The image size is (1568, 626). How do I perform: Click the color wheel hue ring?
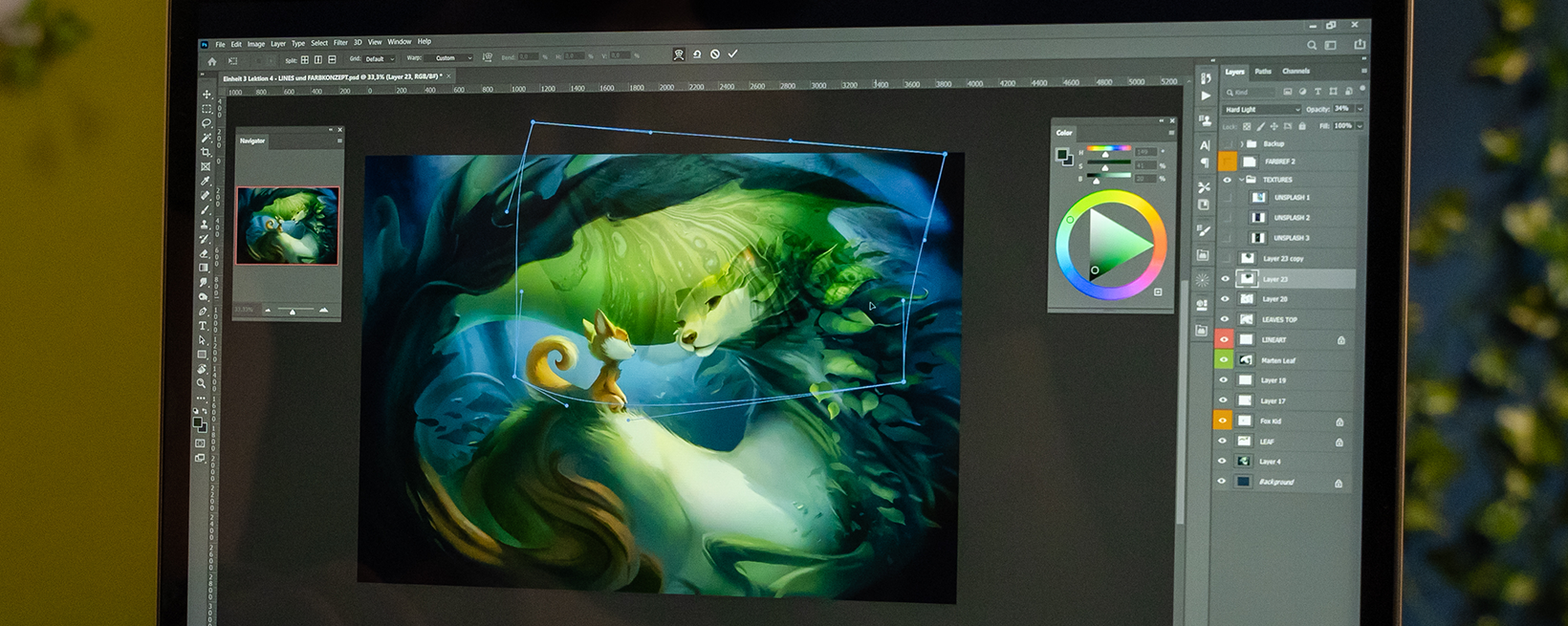1111,198
